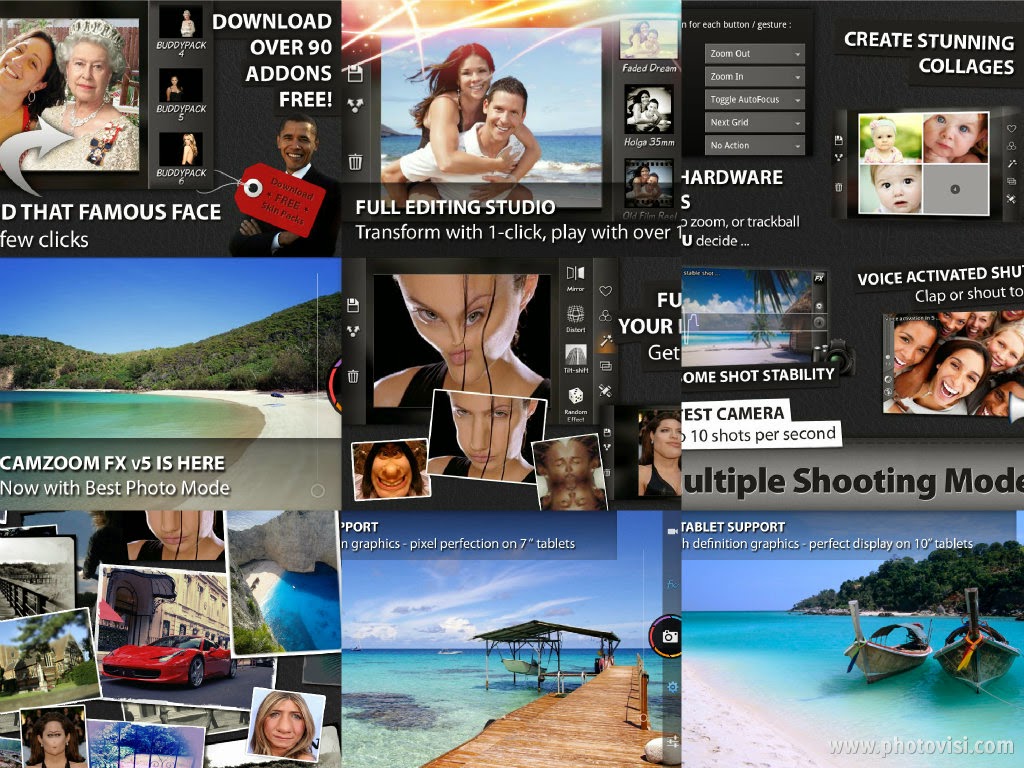This screenshot has width=1024, height=768.
Task: Select the blue-eyed baby collage photo
Action: coord(955,138)
